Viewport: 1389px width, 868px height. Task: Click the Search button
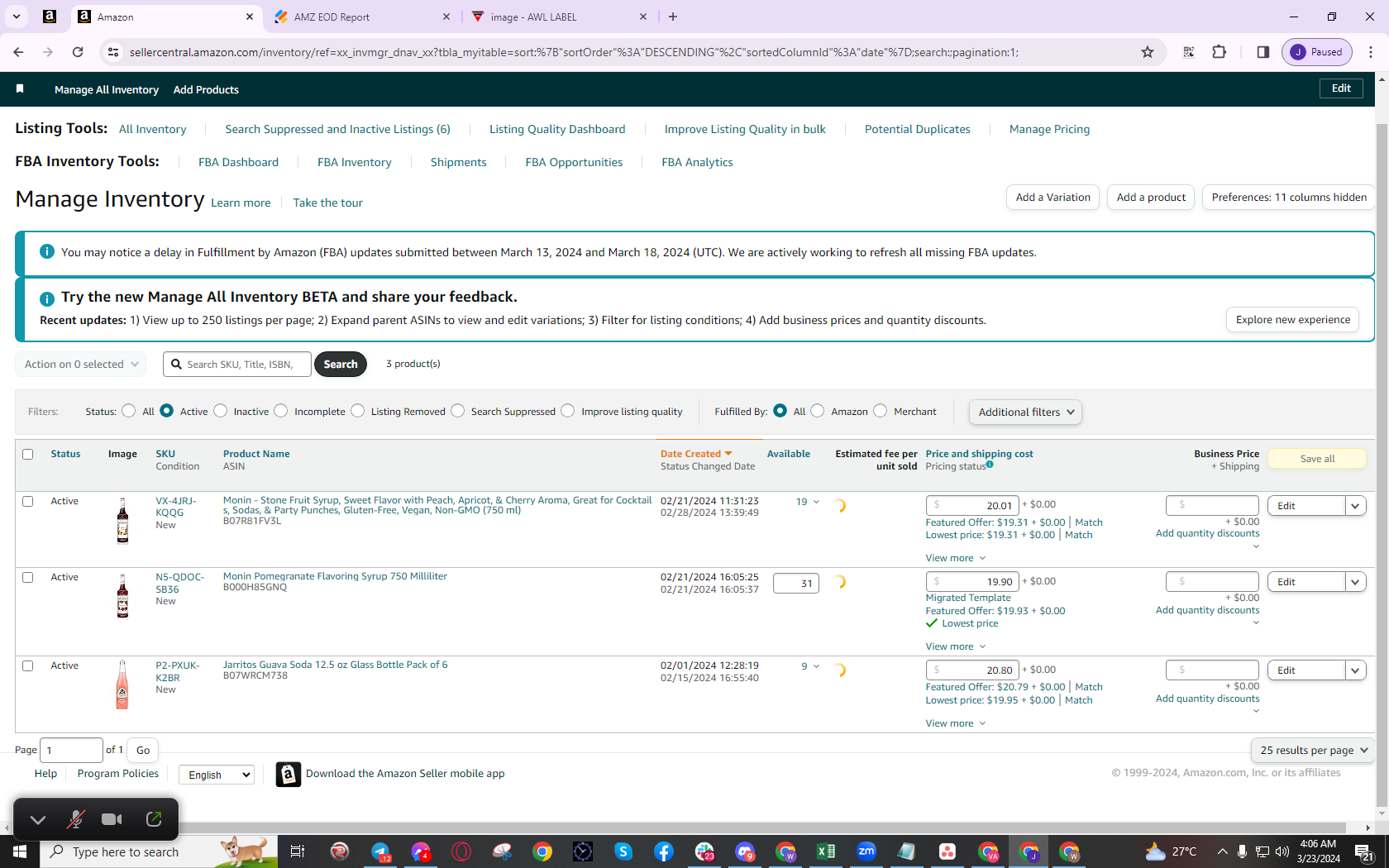(341, 364)
